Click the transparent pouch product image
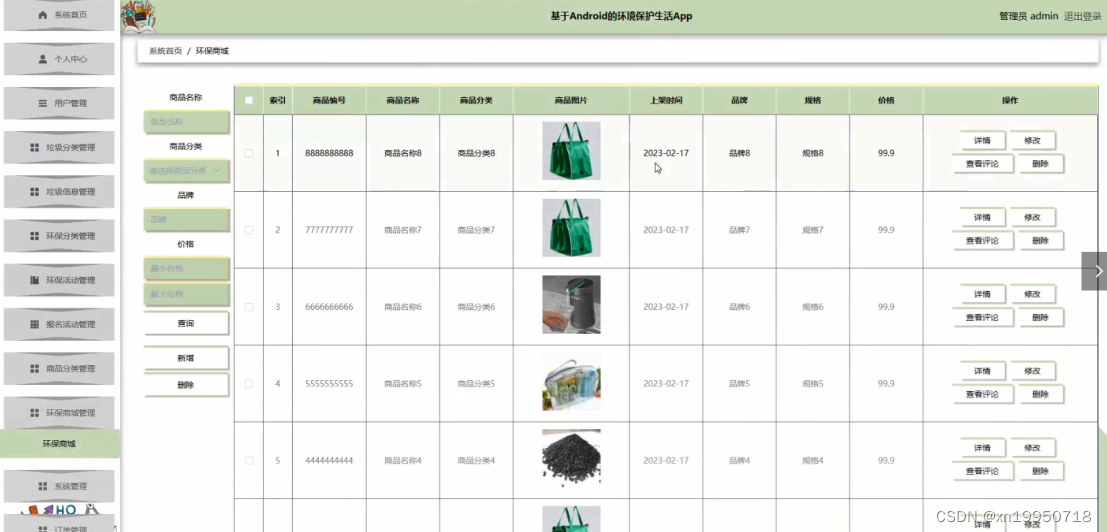 571,382
